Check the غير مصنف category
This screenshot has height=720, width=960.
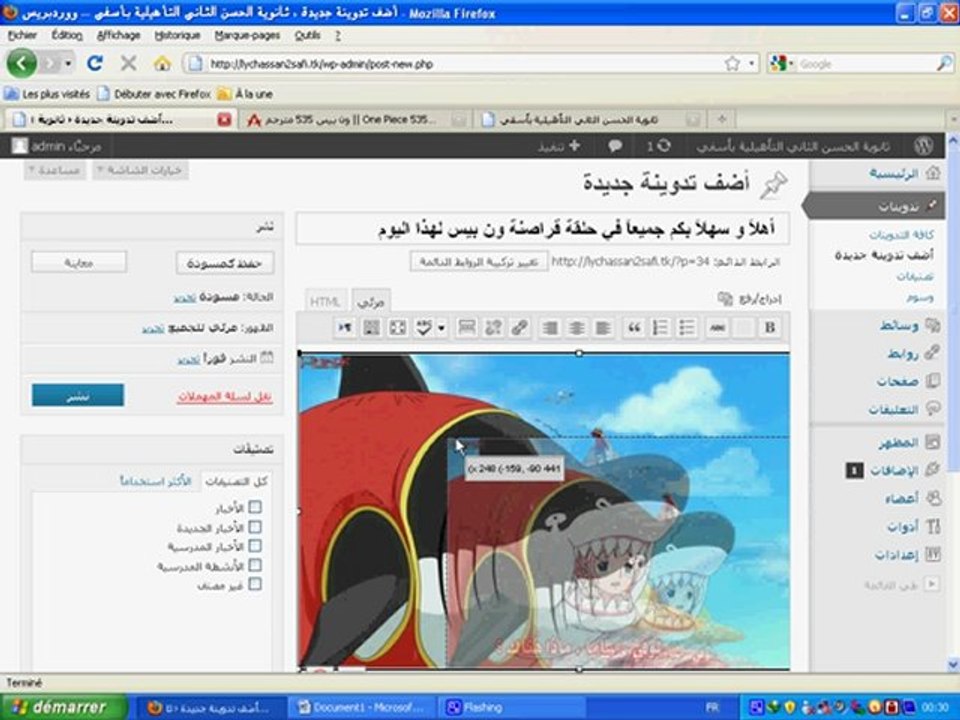point(255,584)
